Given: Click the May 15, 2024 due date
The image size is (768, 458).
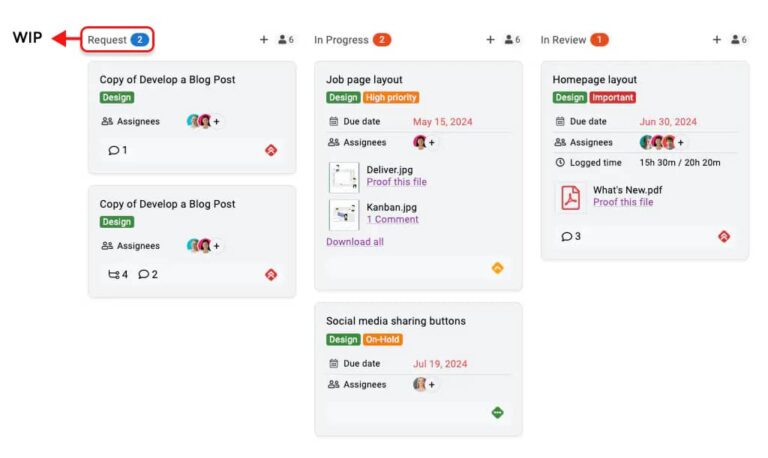Looking at the screenshot, I should pyautogui.click(x=443, y=122).
